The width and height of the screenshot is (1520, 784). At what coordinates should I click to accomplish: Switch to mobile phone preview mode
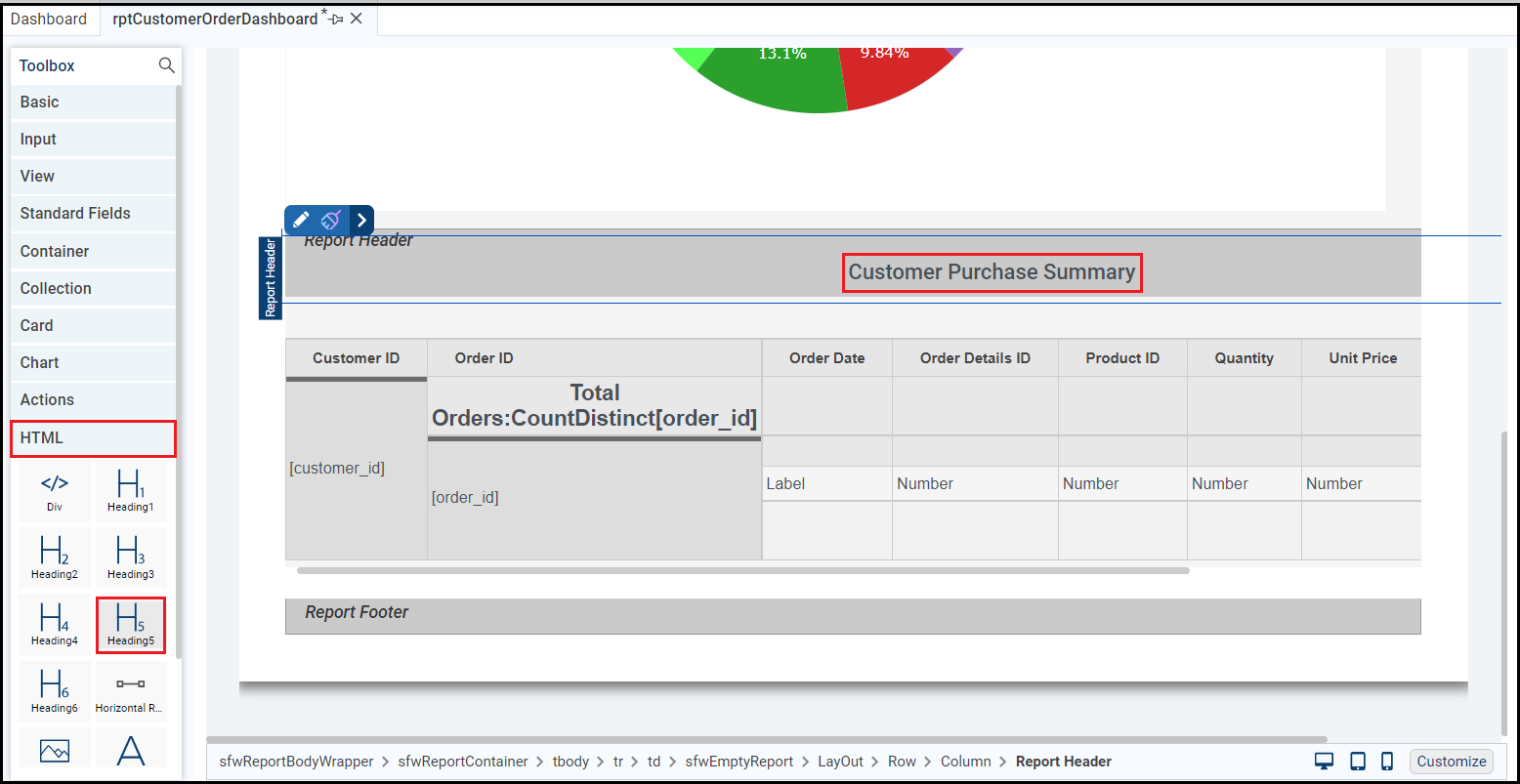(1387, 762)
